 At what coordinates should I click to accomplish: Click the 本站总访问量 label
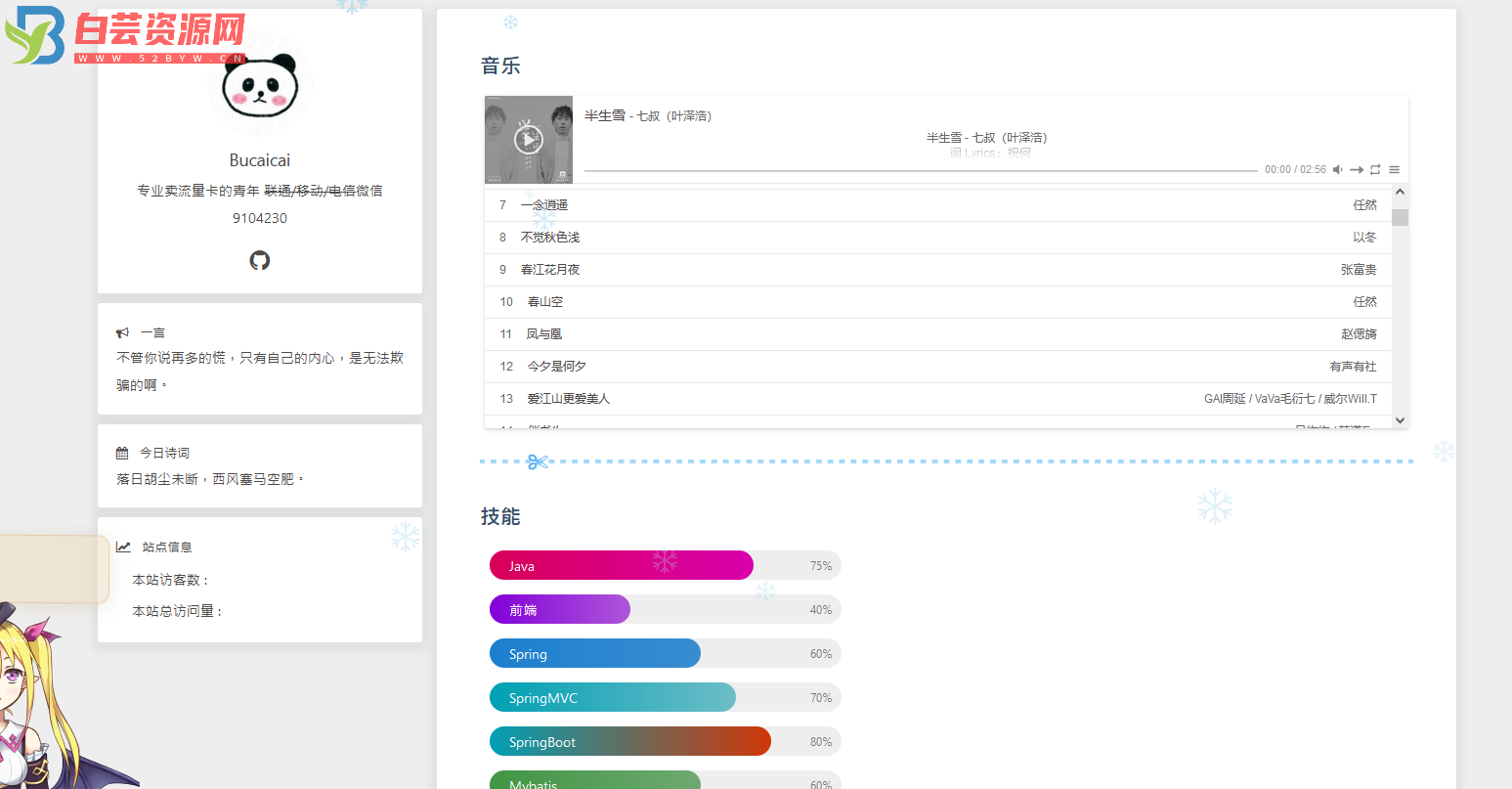coord(178,611)
